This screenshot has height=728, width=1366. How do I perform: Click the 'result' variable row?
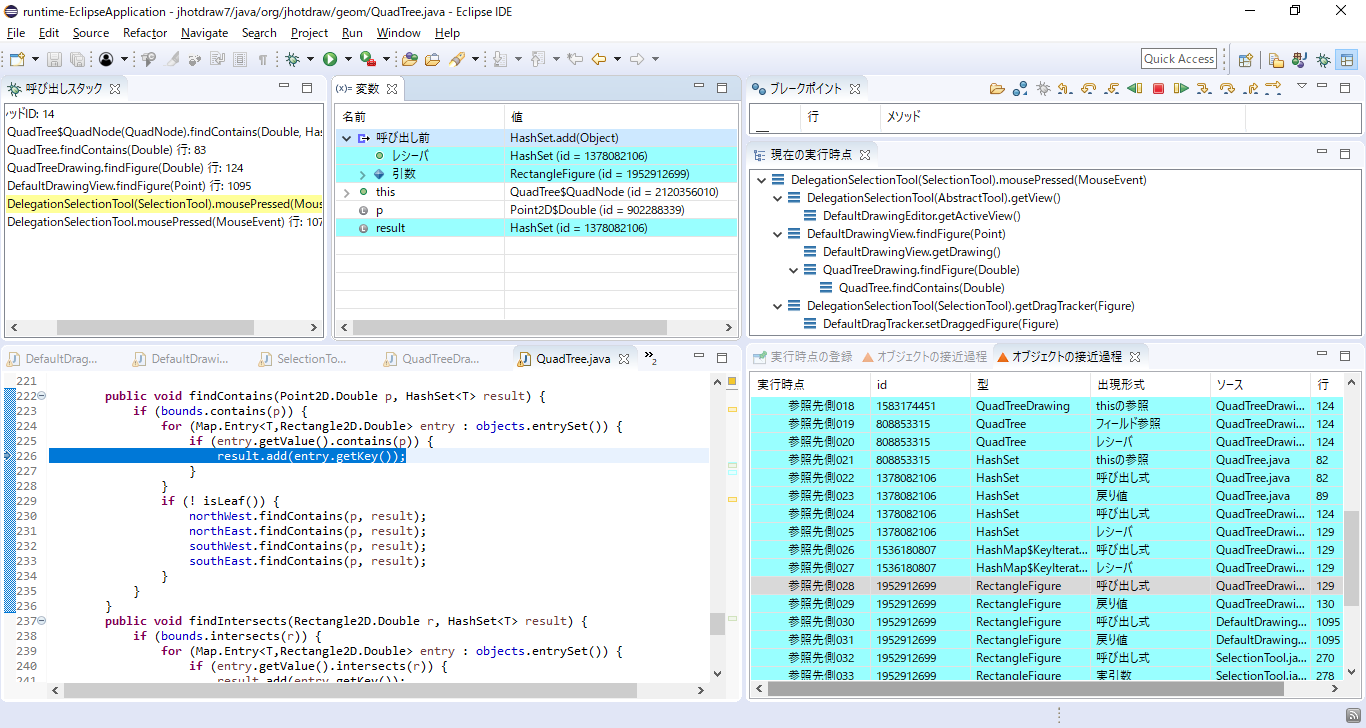(x=536, y=228)
